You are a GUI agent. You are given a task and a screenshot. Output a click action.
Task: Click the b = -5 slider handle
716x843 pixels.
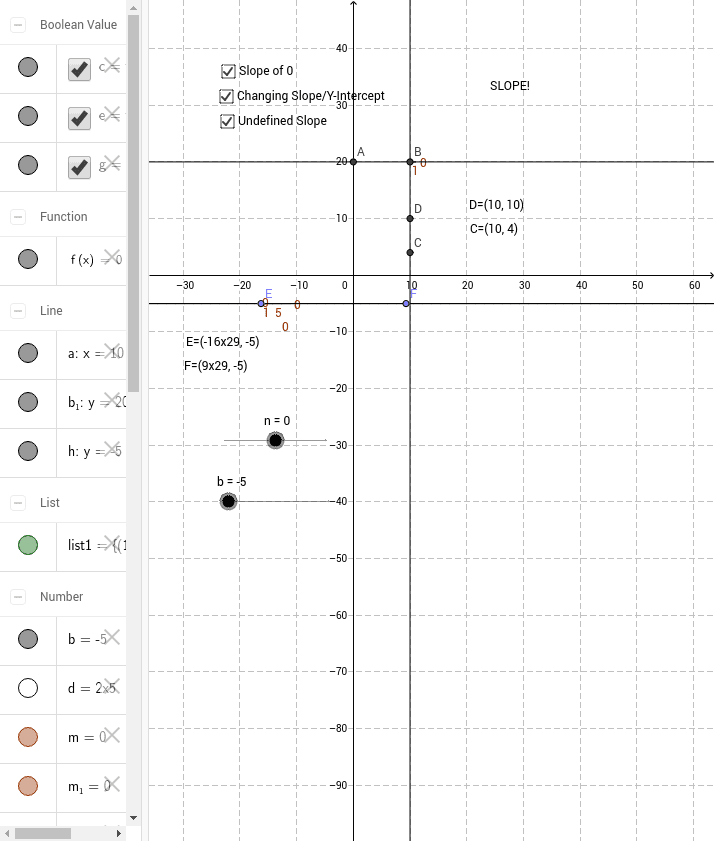click(x=228, y=502)
